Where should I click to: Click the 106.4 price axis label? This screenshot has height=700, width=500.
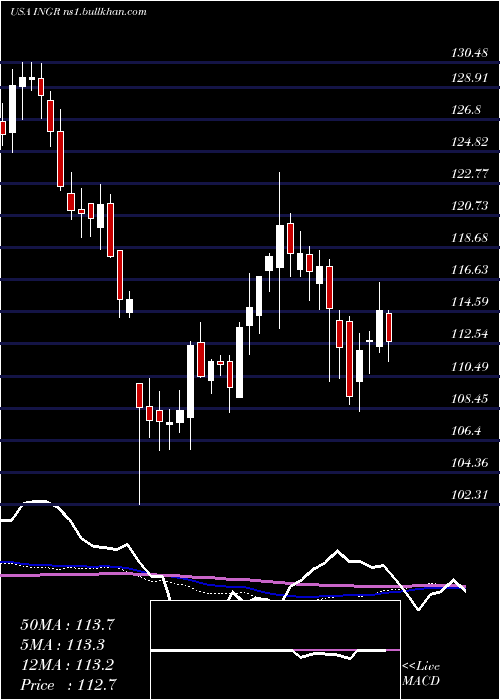point(466,431)
